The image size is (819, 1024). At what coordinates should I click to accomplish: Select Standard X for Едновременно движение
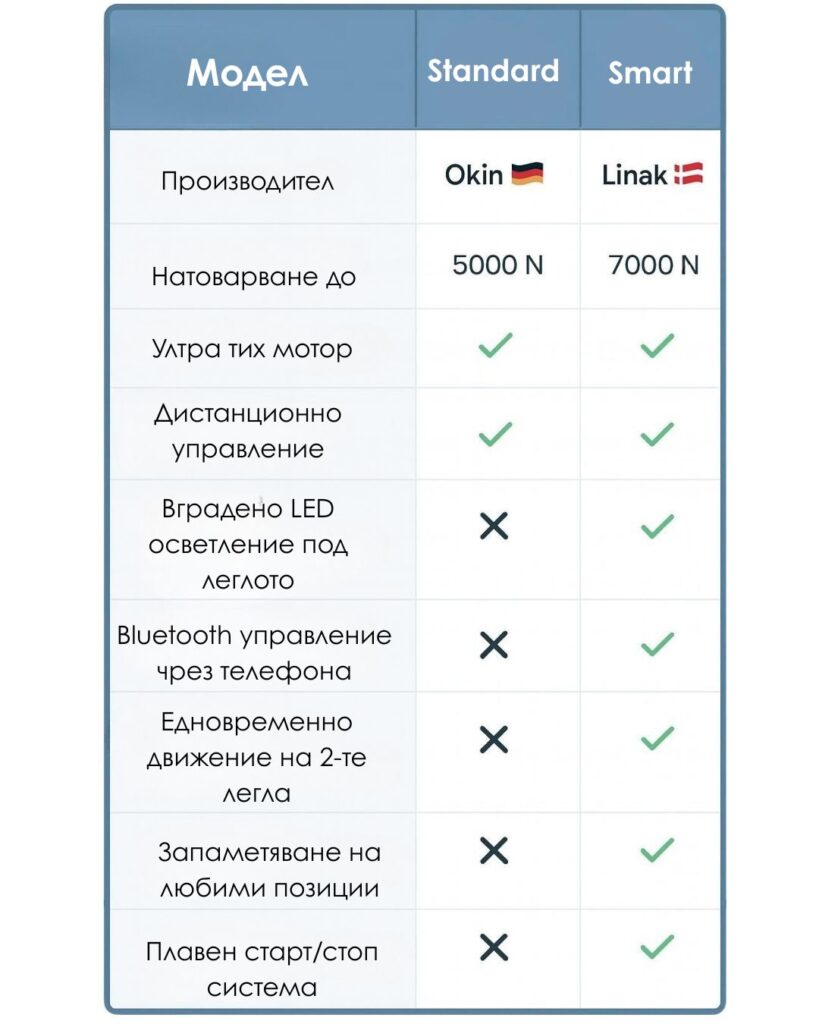(x=494, y=739)
